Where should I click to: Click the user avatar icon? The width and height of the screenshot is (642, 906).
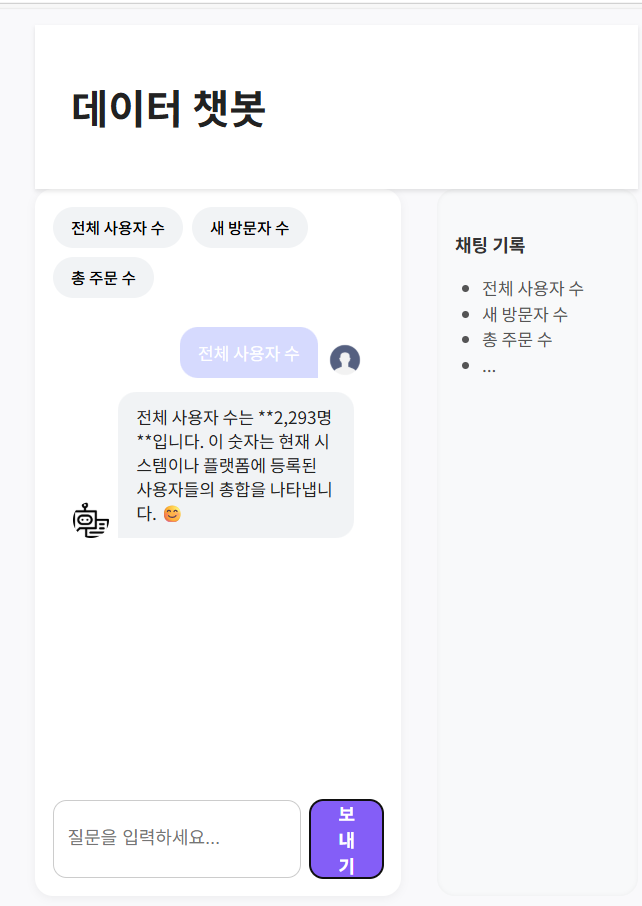(345, 359)
